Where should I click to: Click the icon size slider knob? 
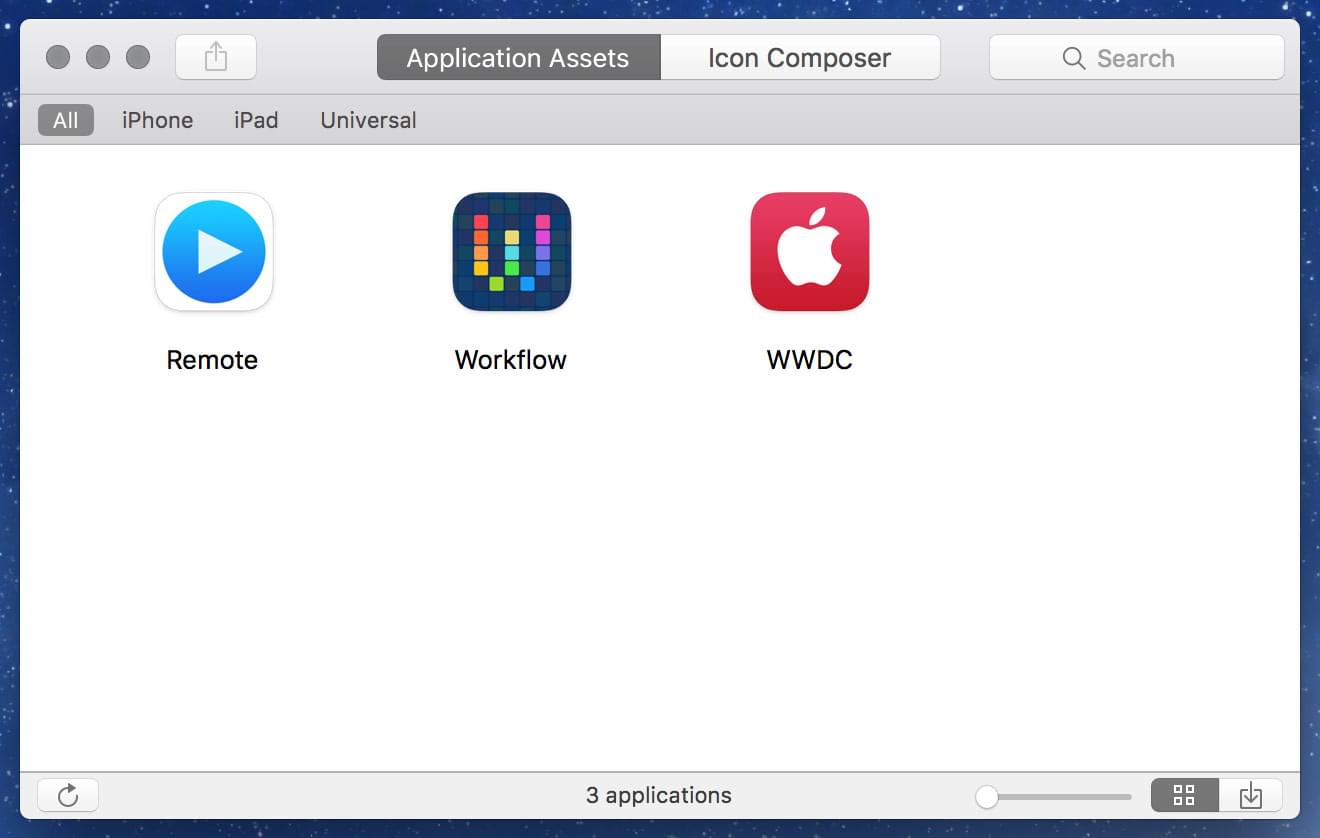987,796
